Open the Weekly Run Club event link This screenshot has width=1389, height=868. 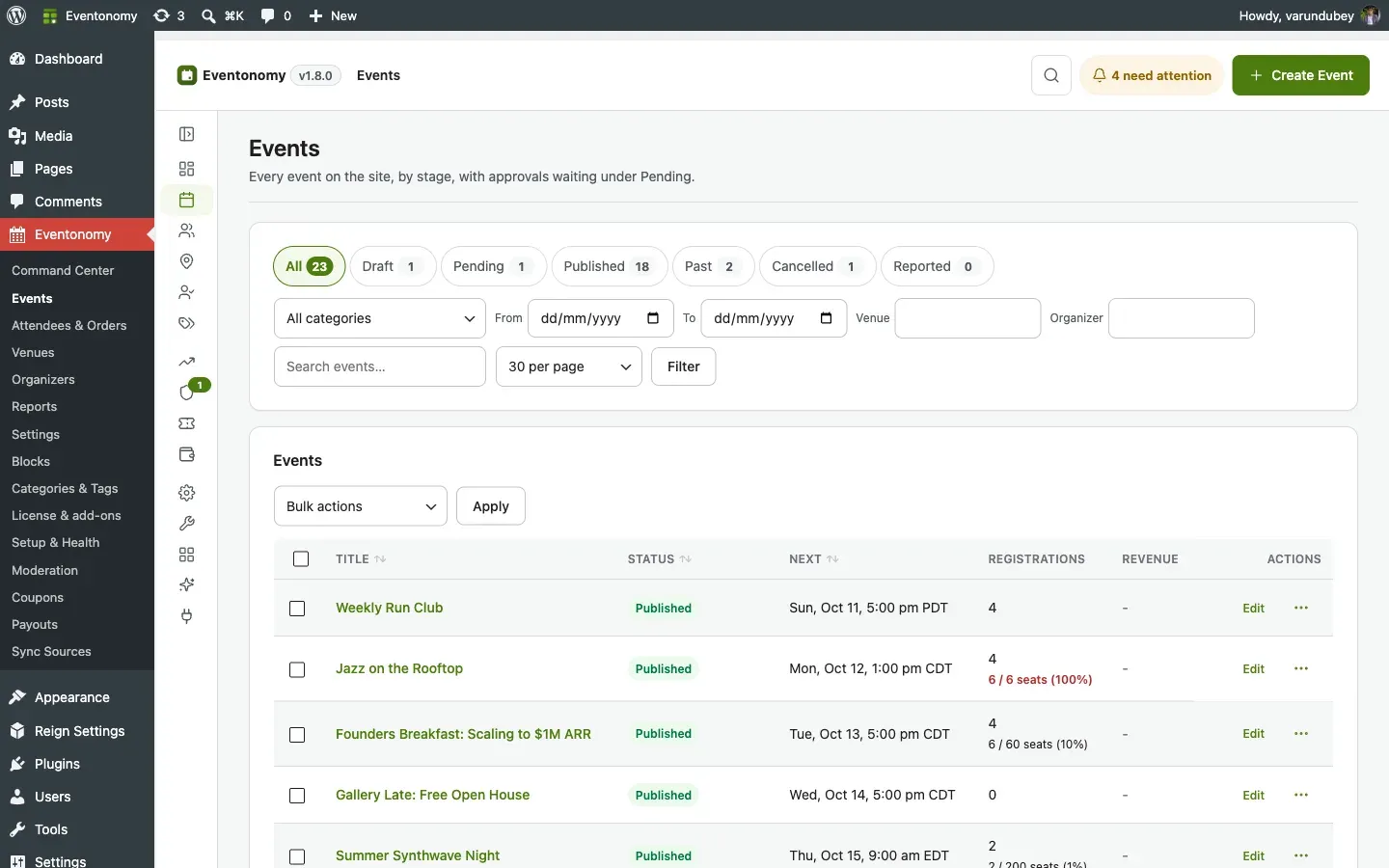[x=390, y=608]
